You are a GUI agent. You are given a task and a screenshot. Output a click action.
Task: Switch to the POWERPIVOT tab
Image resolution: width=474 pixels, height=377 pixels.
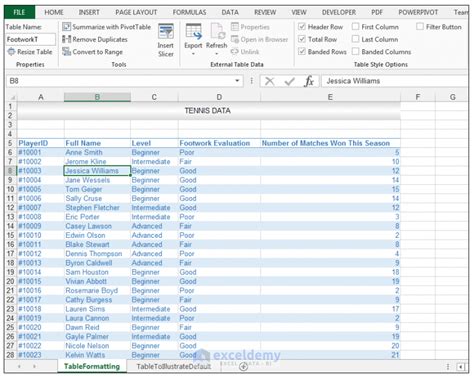(418, 12)
